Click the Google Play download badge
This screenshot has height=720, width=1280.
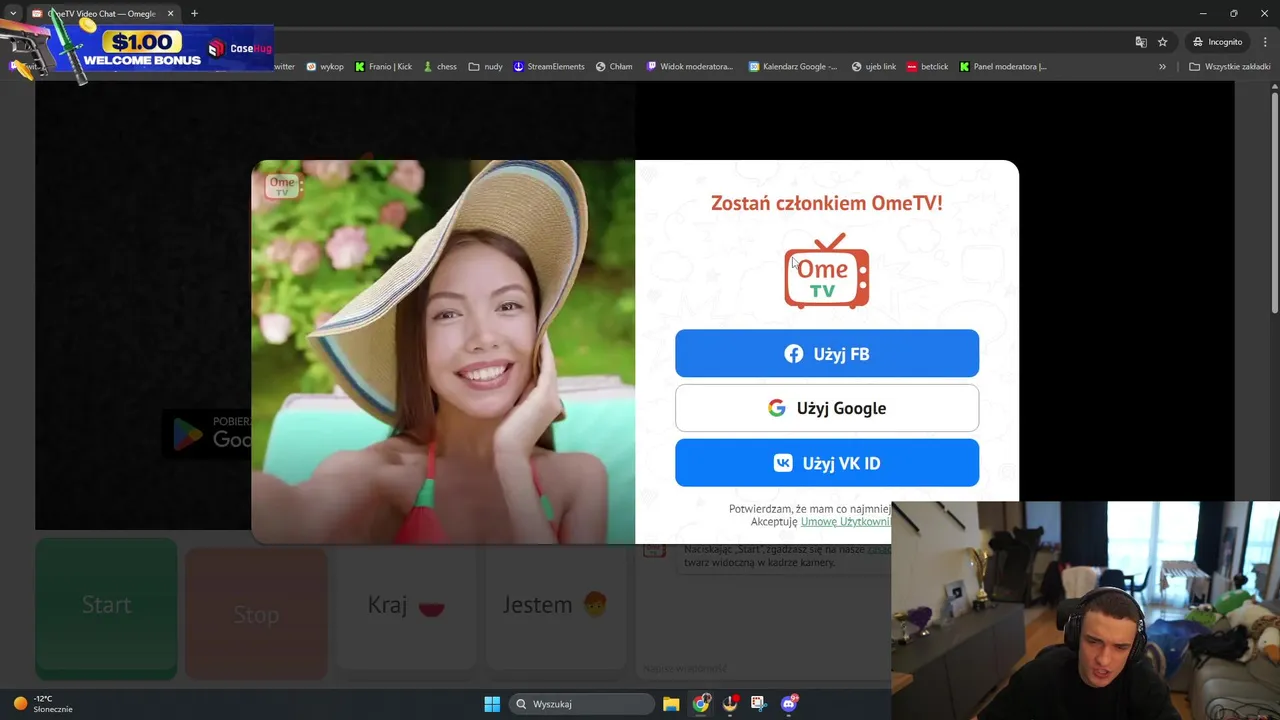(x=207, y=434)
